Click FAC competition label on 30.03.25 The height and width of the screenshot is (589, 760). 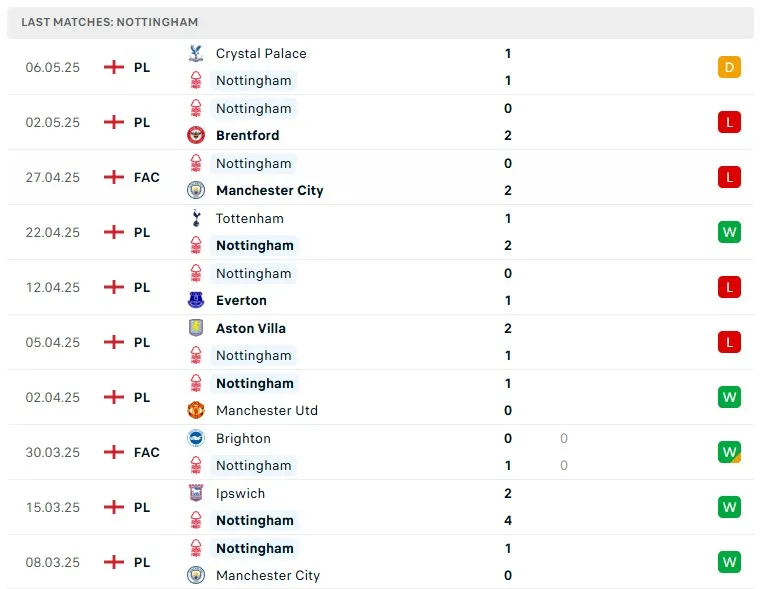pyautogui.click(x=146, y=452)
